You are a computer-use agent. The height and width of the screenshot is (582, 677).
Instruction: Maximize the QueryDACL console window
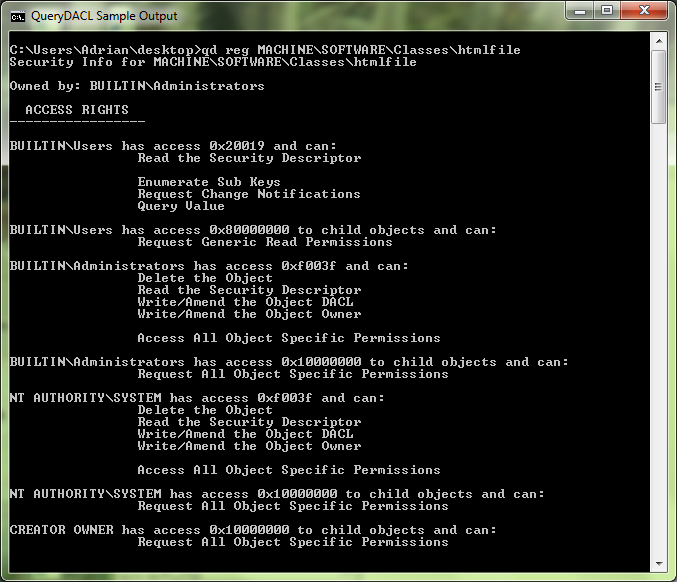pyautogui.click(x=607, y=12)
